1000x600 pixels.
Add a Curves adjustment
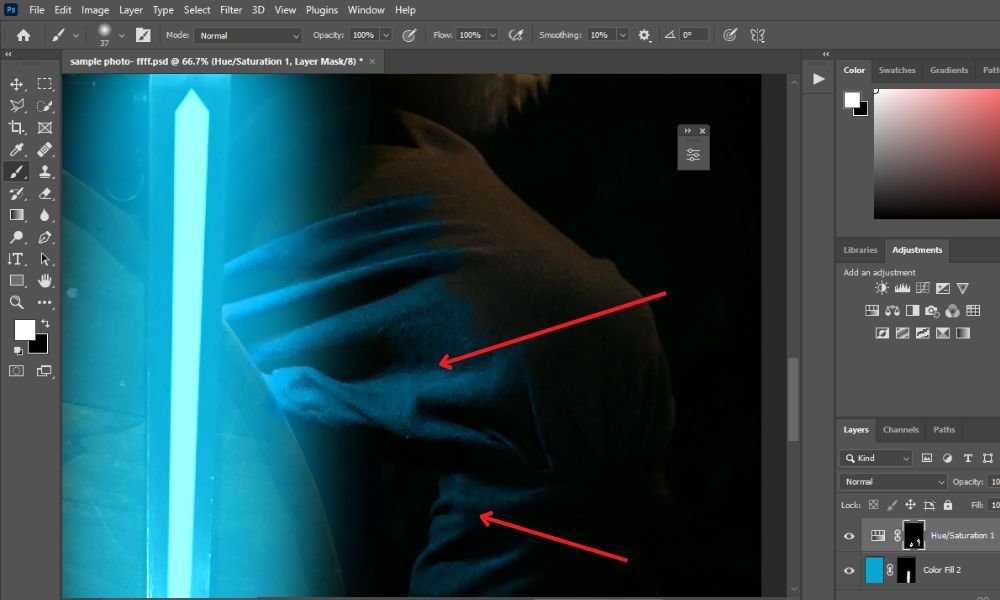coord(922,288)
